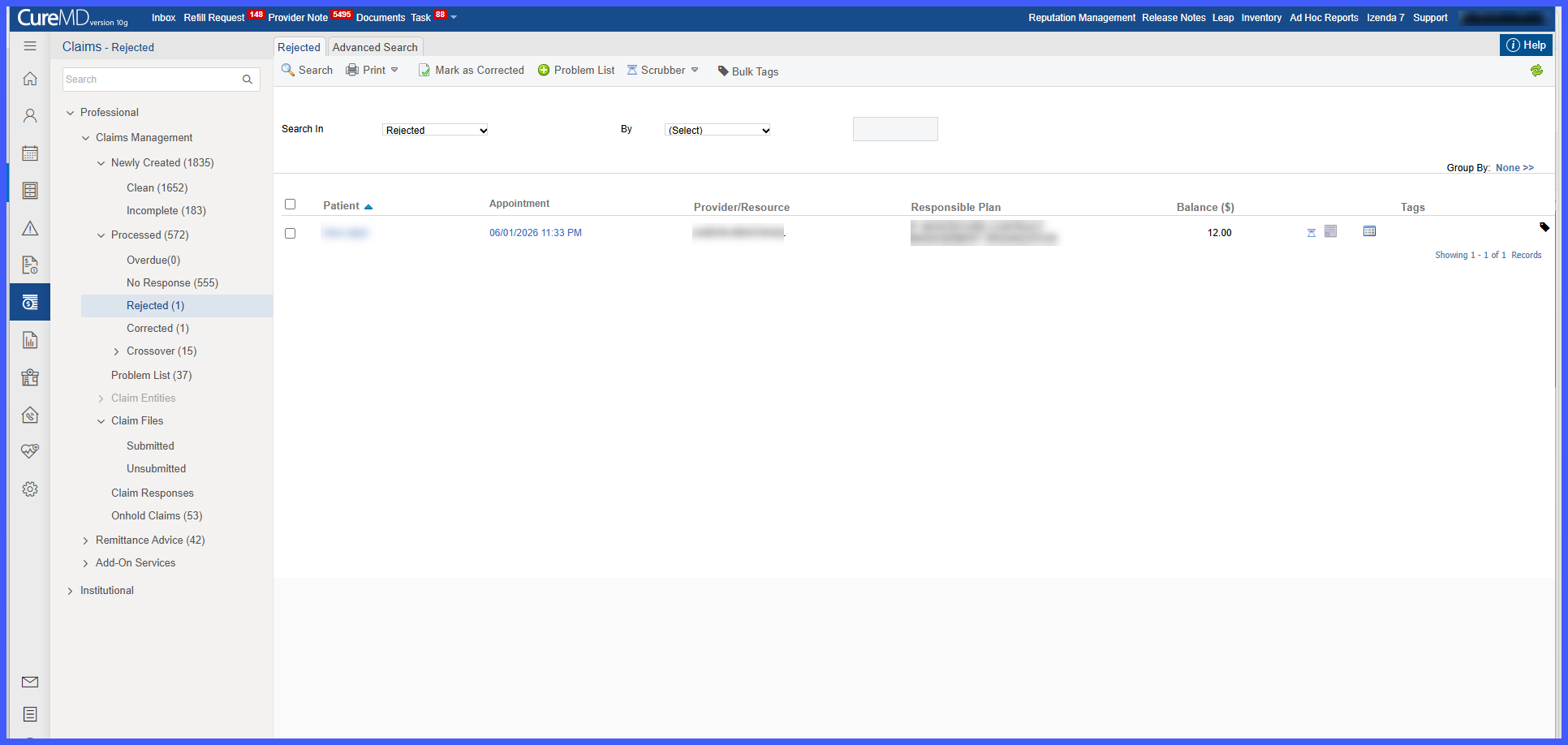Sort by the Patient column header
Viewport: 1568px width, 745px height.
click(x=342, y=206)
